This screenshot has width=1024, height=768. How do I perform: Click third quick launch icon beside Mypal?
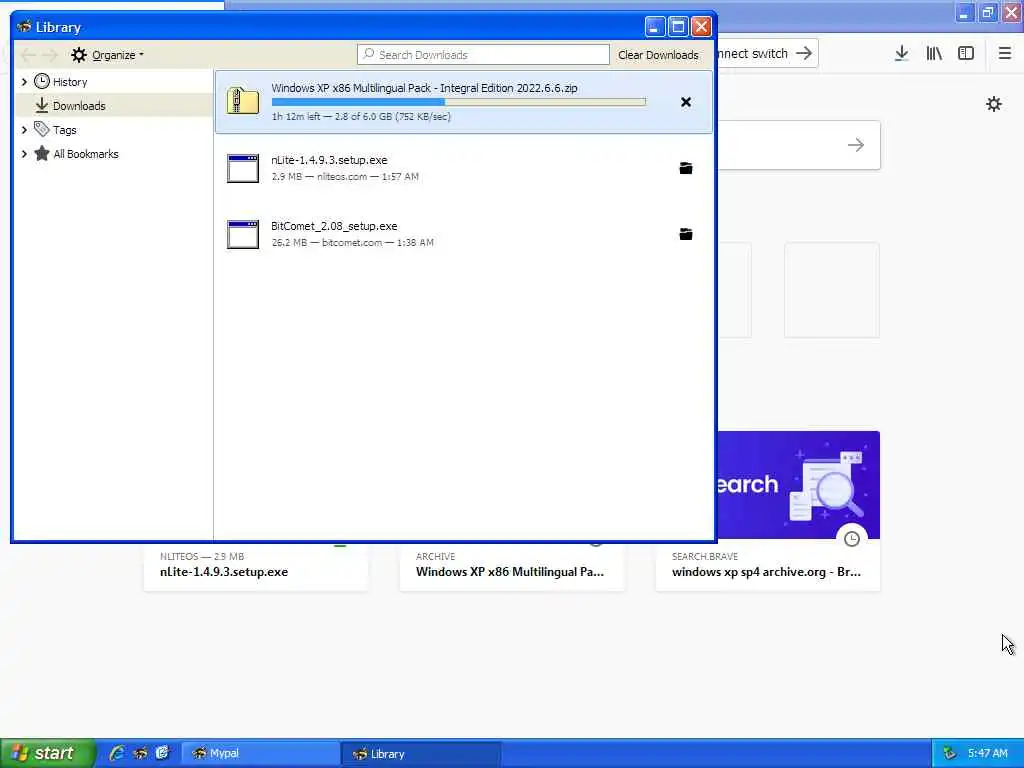pyautogui.click(x=162, y=753)
